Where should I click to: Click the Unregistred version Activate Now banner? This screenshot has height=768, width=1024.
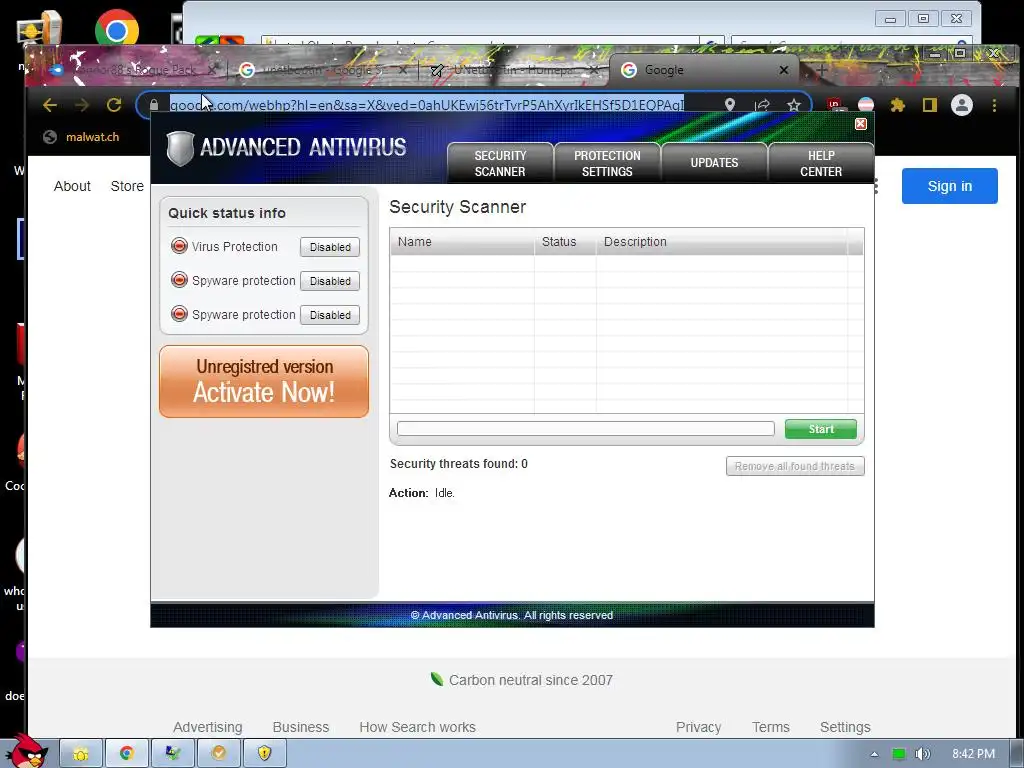point(264,381)
